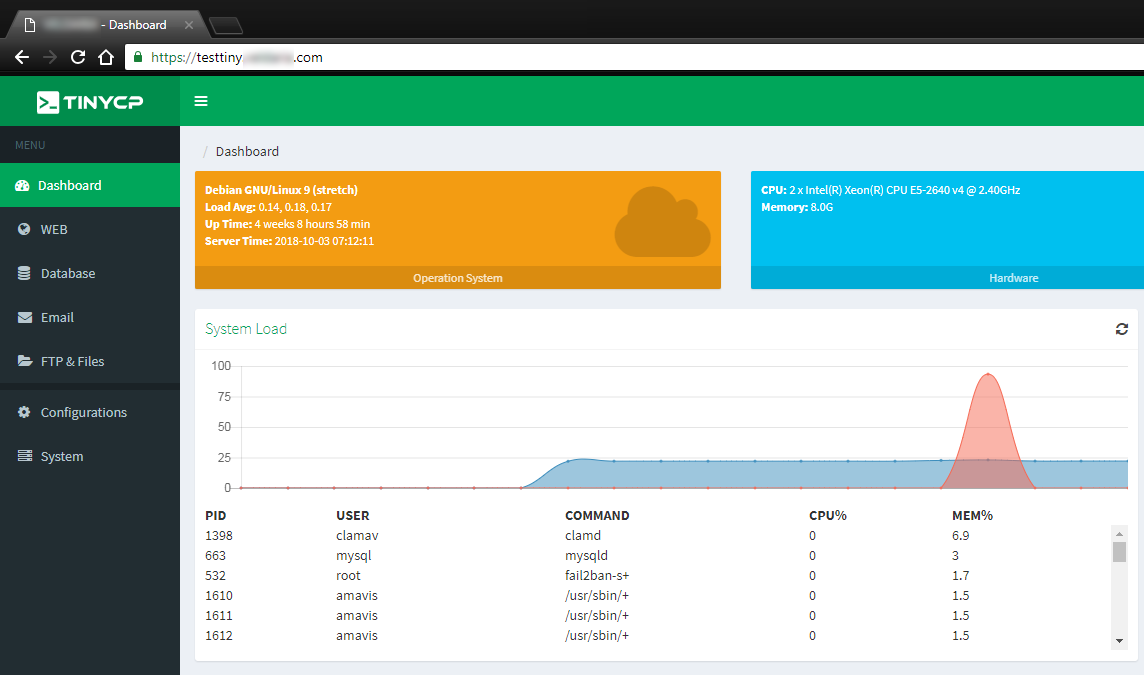Screen dimensions: 1144x675
Task: Click the 6.9 MEM% value
Action: 960,536
